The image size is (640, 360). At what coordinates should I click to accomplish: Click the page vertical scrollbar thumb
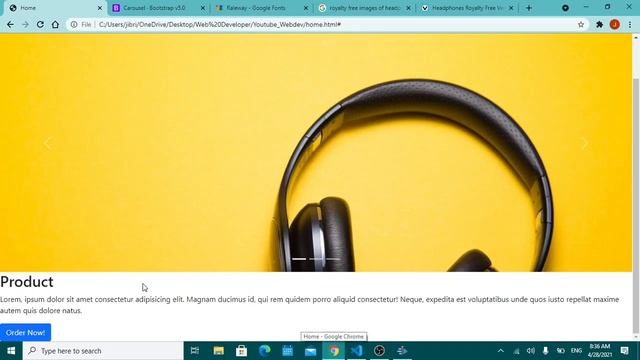click(x=636, y=206)
